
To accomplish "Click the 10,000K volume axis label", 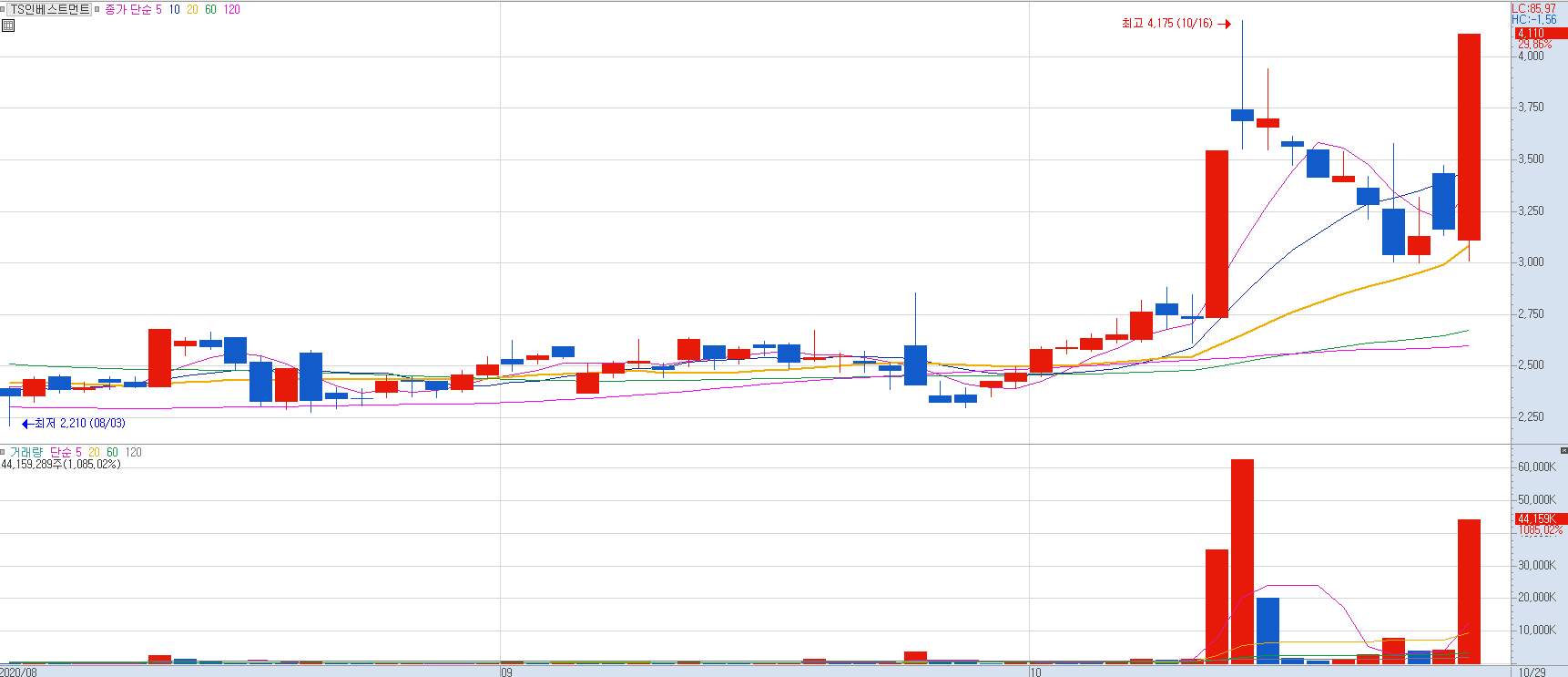I will pyautogui.click(x=1537, y=630).
